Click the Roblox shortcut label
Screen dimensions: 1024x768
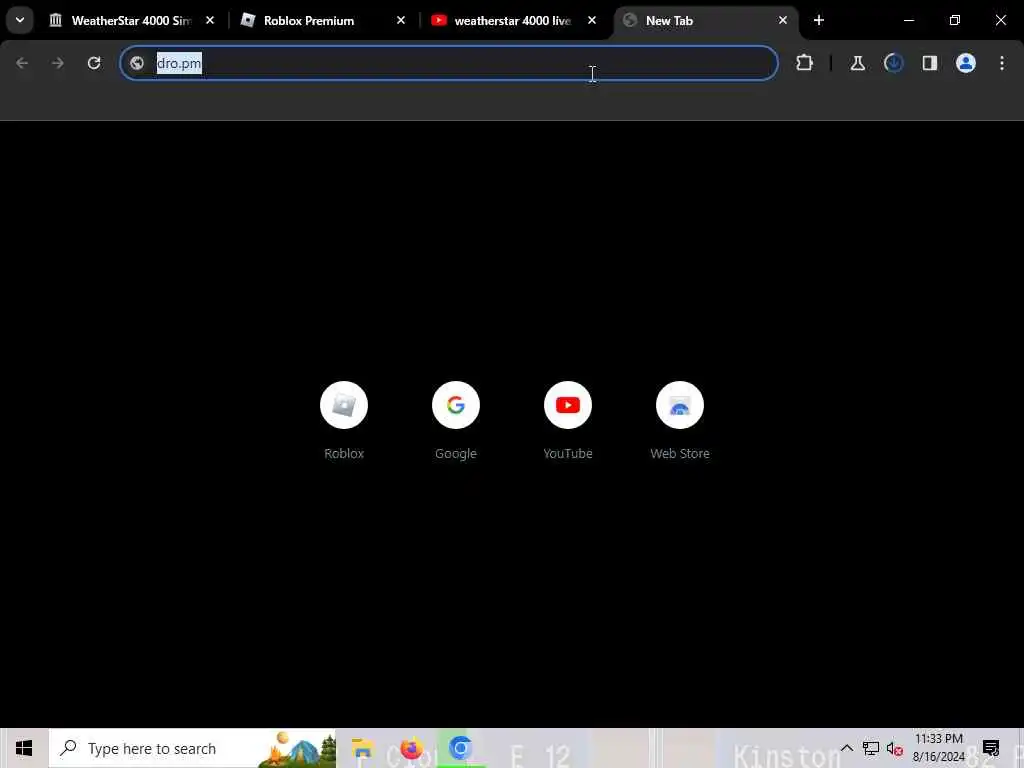coord(344,453)
